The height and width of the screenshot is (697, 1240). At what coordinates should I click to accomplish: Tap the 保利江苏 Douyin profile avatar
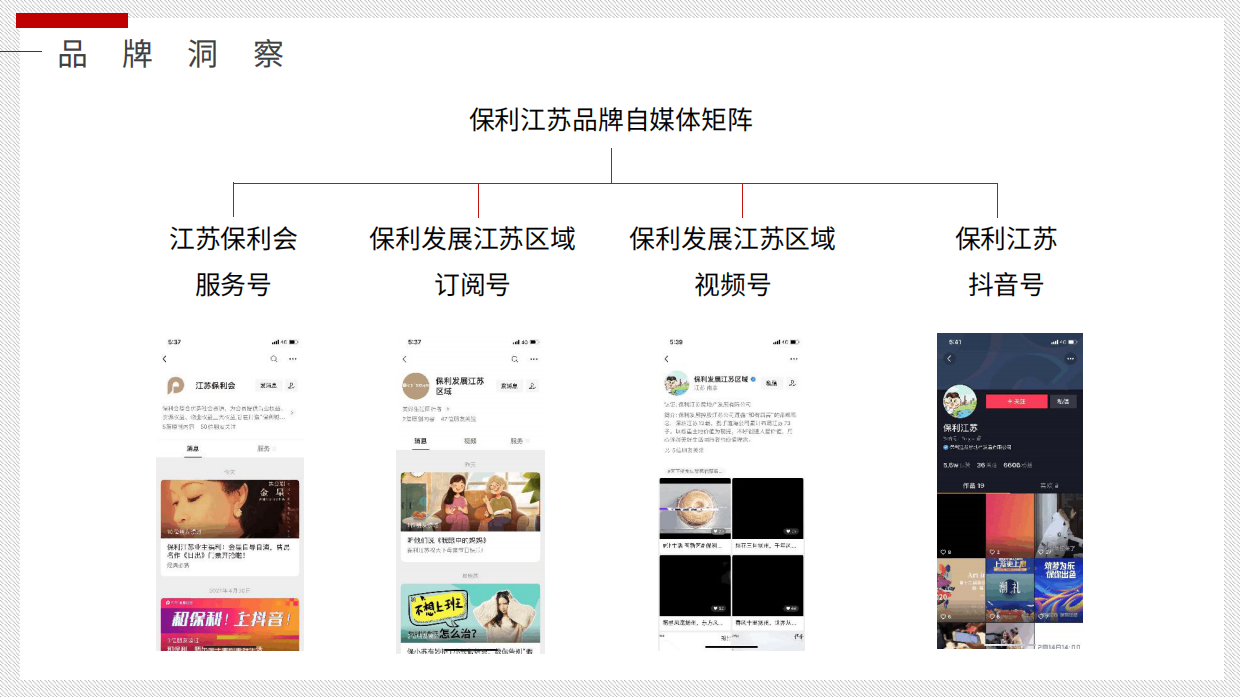(x=960, y=402)
